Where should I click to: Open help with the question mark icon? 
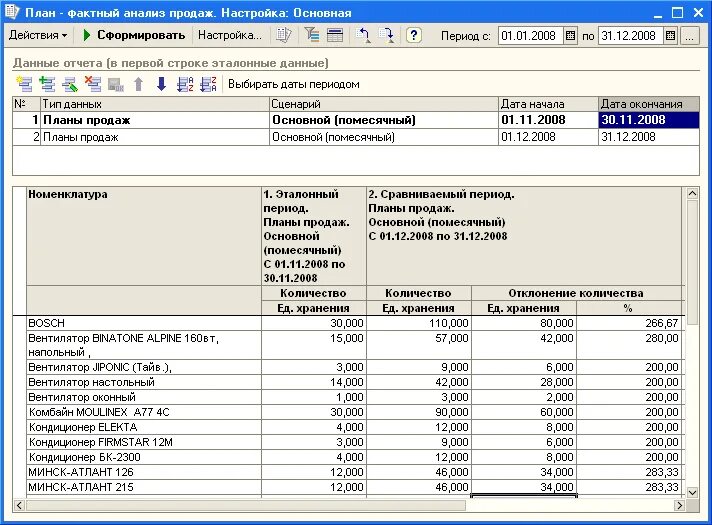tap(414, 35)
